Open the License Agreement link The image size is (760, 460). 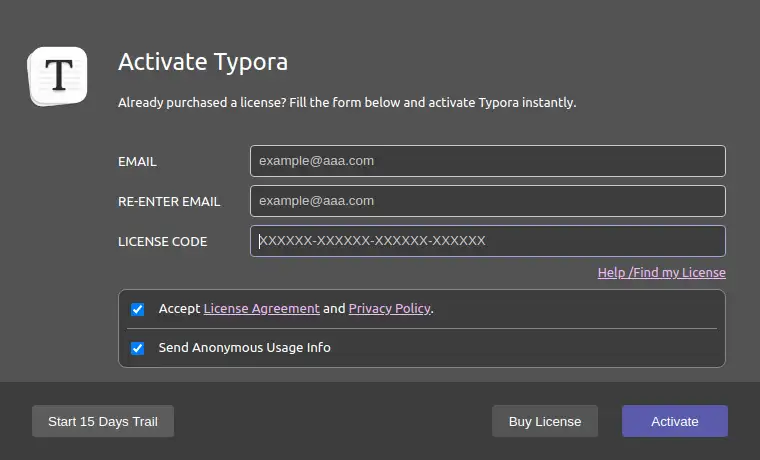[261, 309]
